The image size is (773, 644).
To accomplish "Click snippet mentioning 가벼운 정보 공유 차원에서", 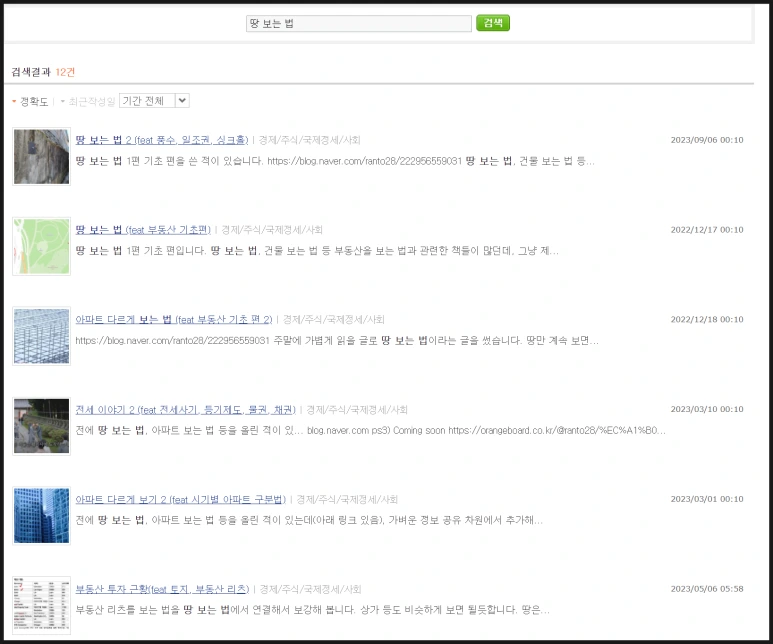I will tap(309, 520).
